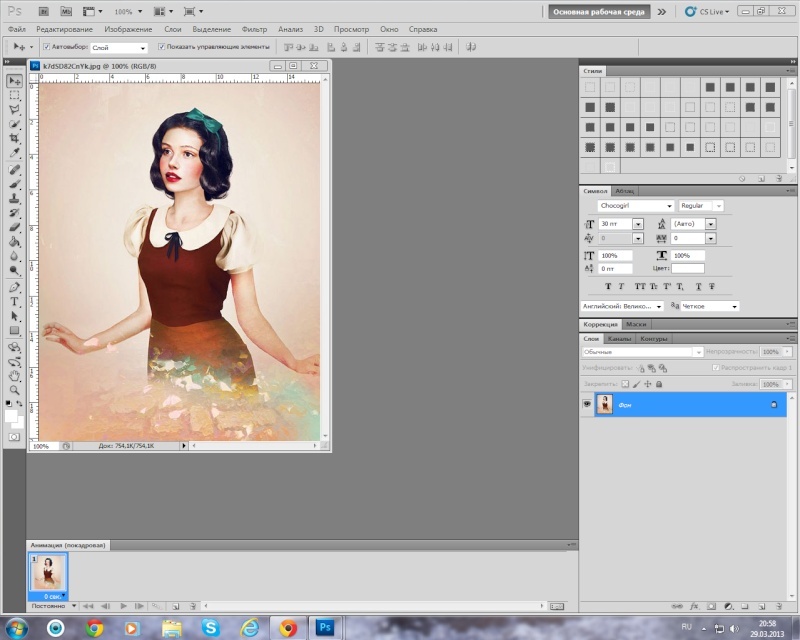Toggle the Auto-select (Автовыбор) checkbox
Viewport: 800px width, 640px height.
[x=46, y=47]
